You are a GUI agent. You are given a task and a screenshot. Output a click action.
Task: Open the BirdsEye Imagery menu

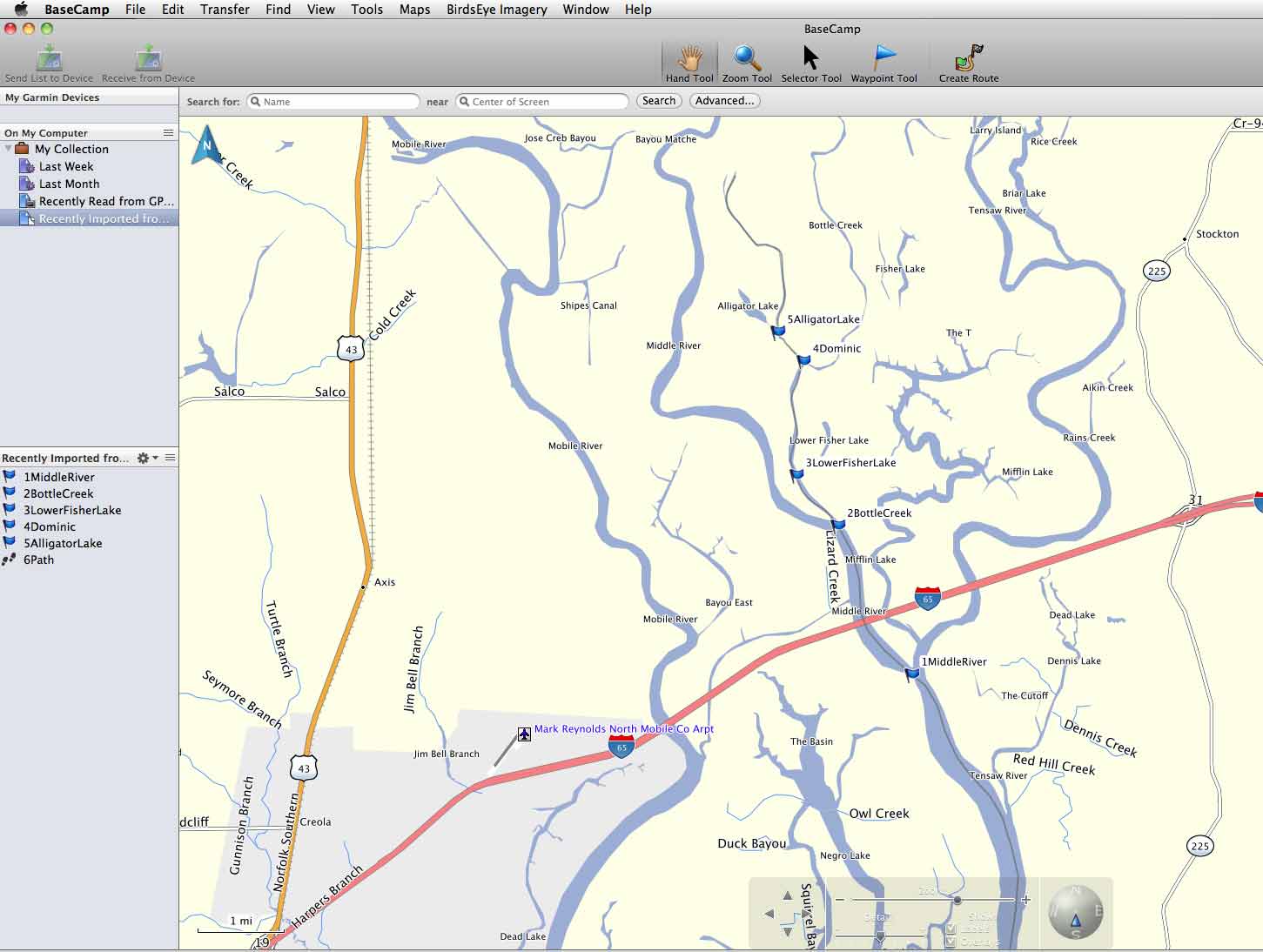click(x=496, y=10)
